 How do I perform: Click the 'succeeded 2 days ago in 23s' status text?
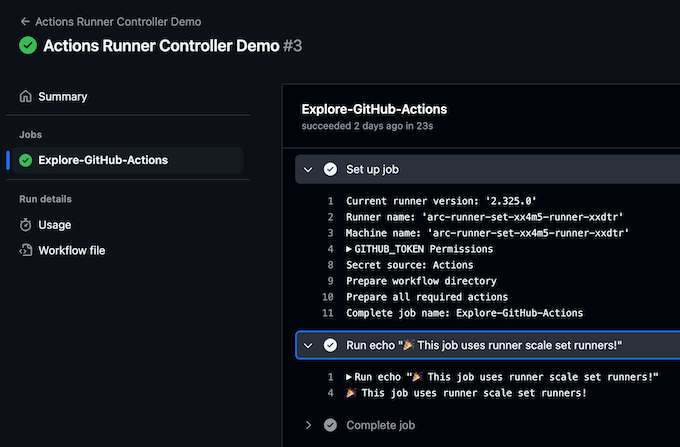(x=367, y=126)
